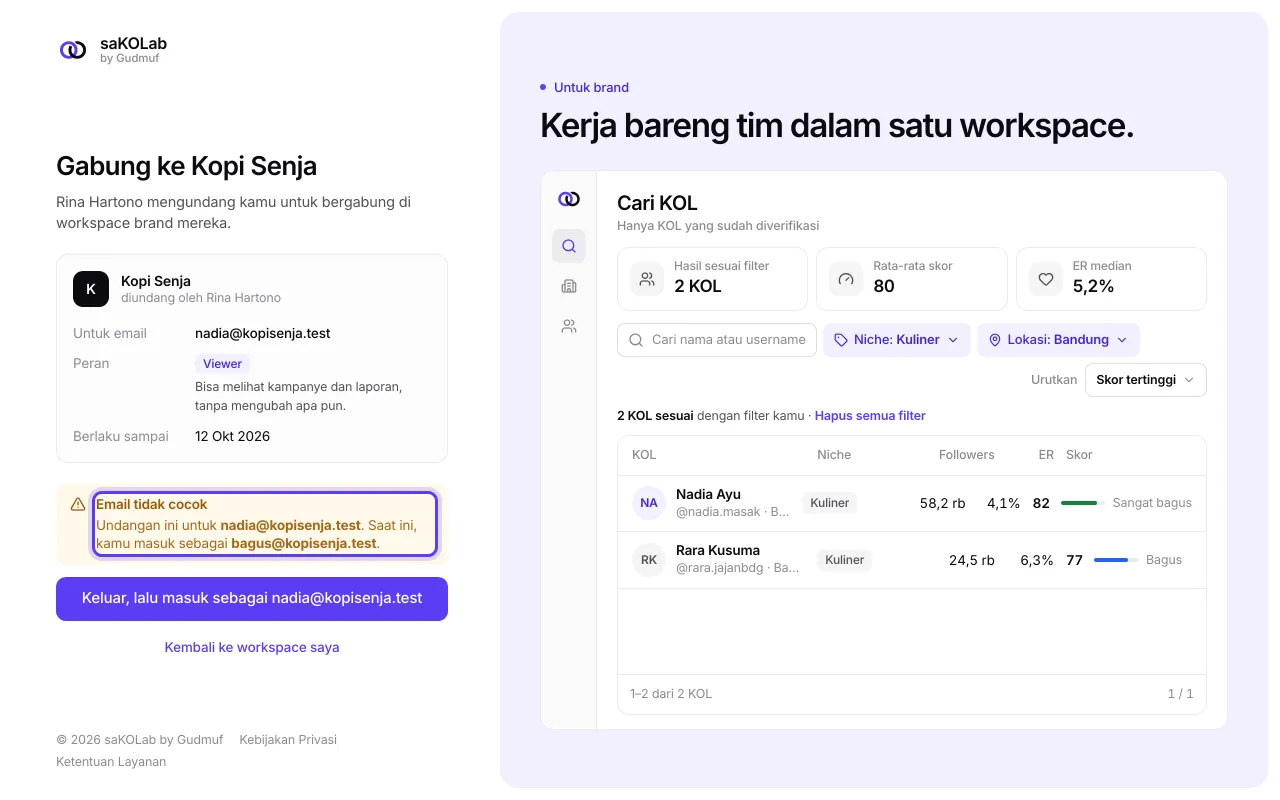
Task: Click Hapus semua filter link
Action: point(870,415)
